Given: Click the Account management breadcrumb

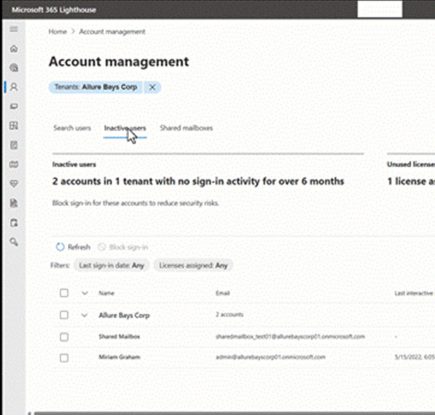Looking at the screenshot, I should [x=112, y=32].
